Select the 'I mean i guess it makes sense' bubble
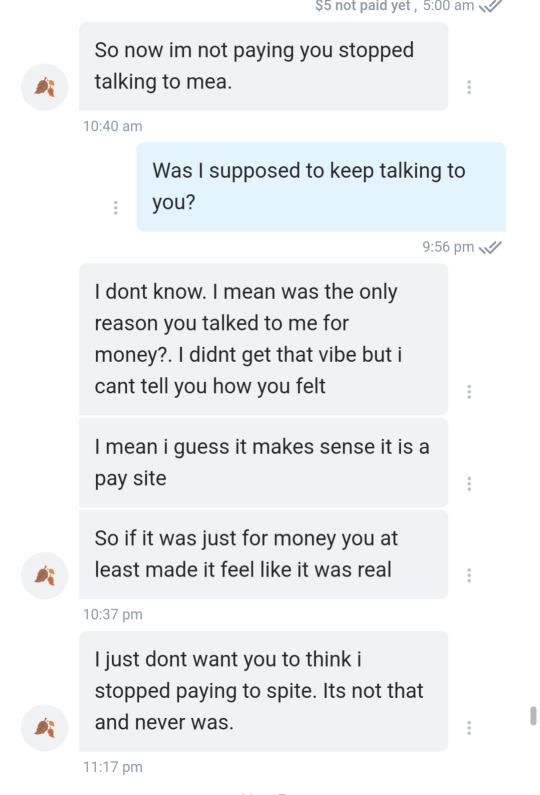Screen dimensions: 540x795 264,462
